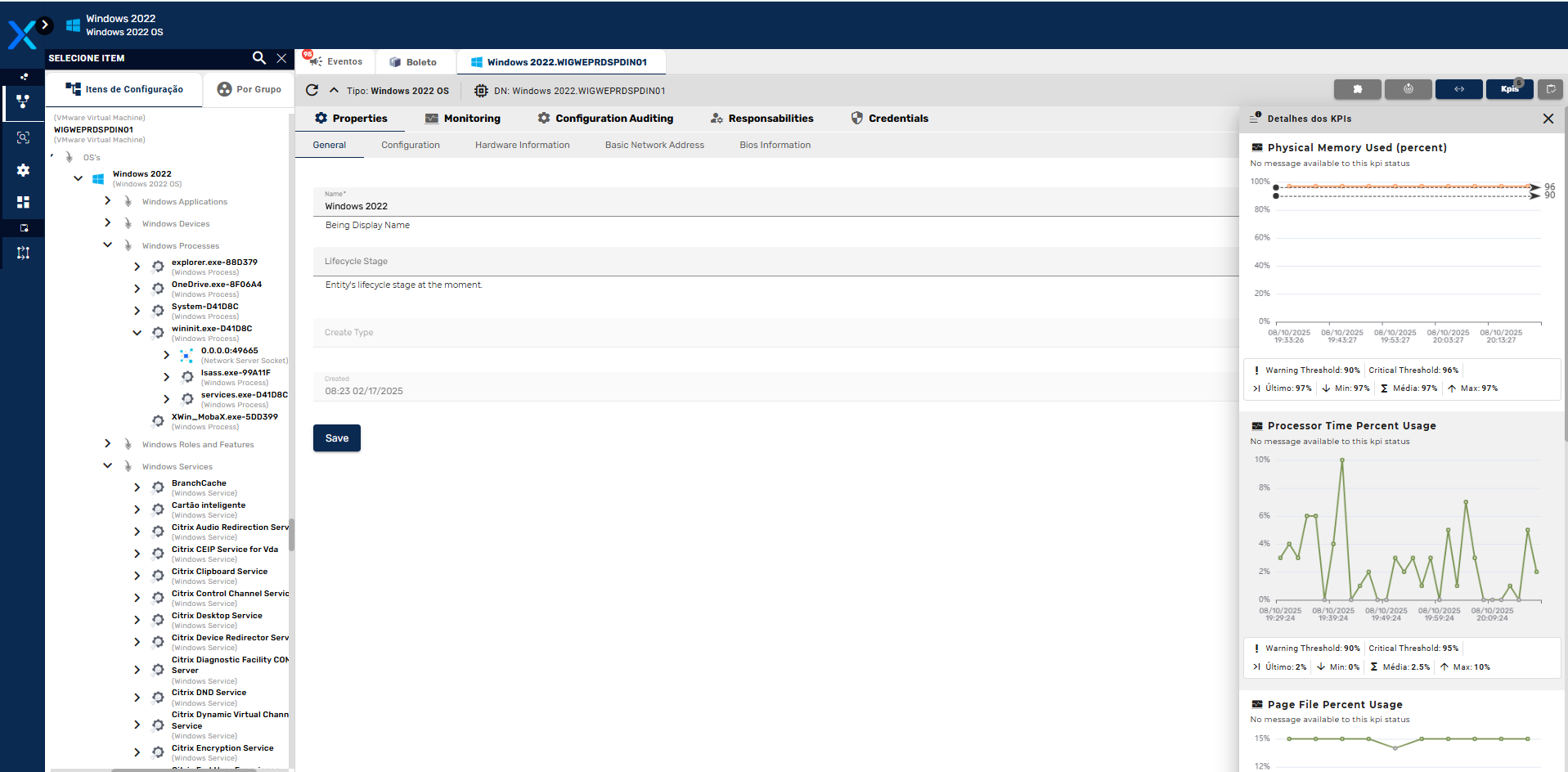Collapse the Windows Services tree node
The height and width of the screenshot is (772, 1568).
tap(108, 466)
